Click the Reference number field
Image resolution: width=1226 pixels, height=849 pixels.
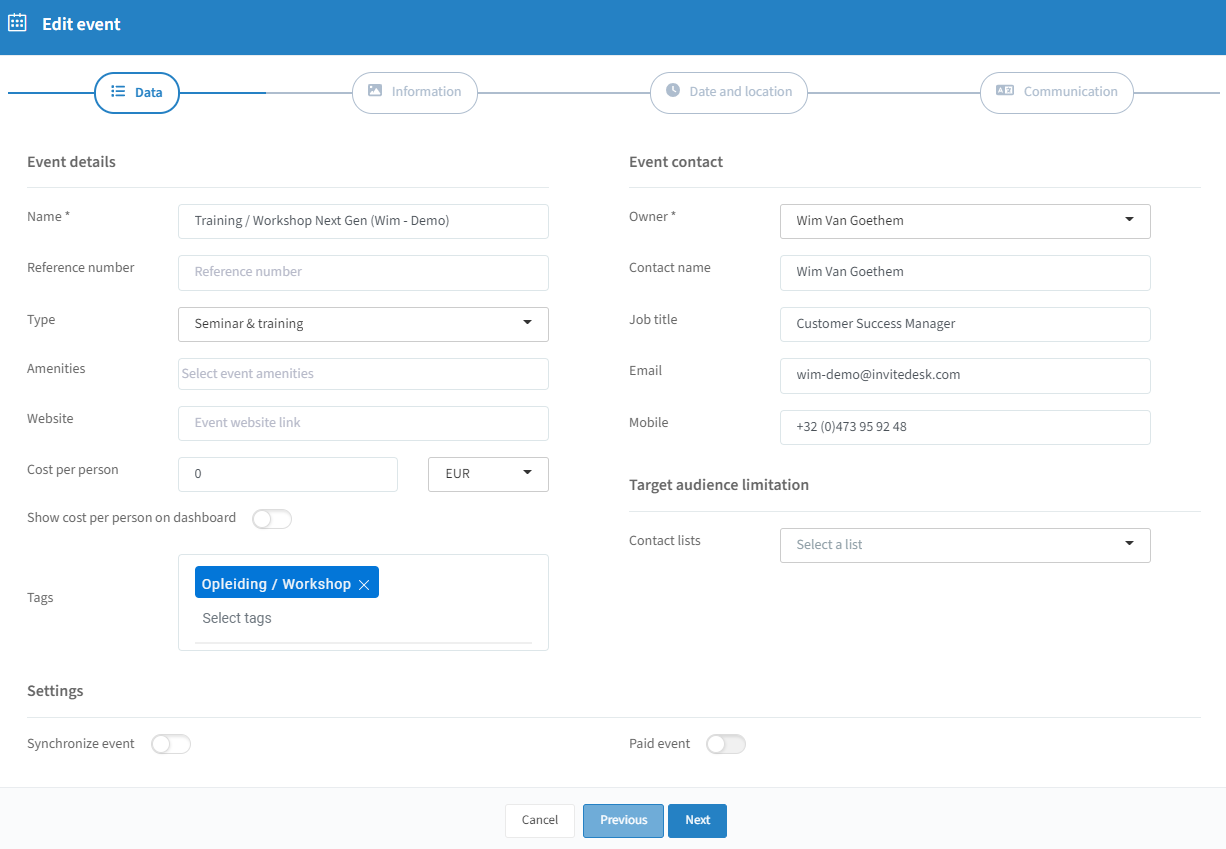pyautogui.click(x=363, y=272)
